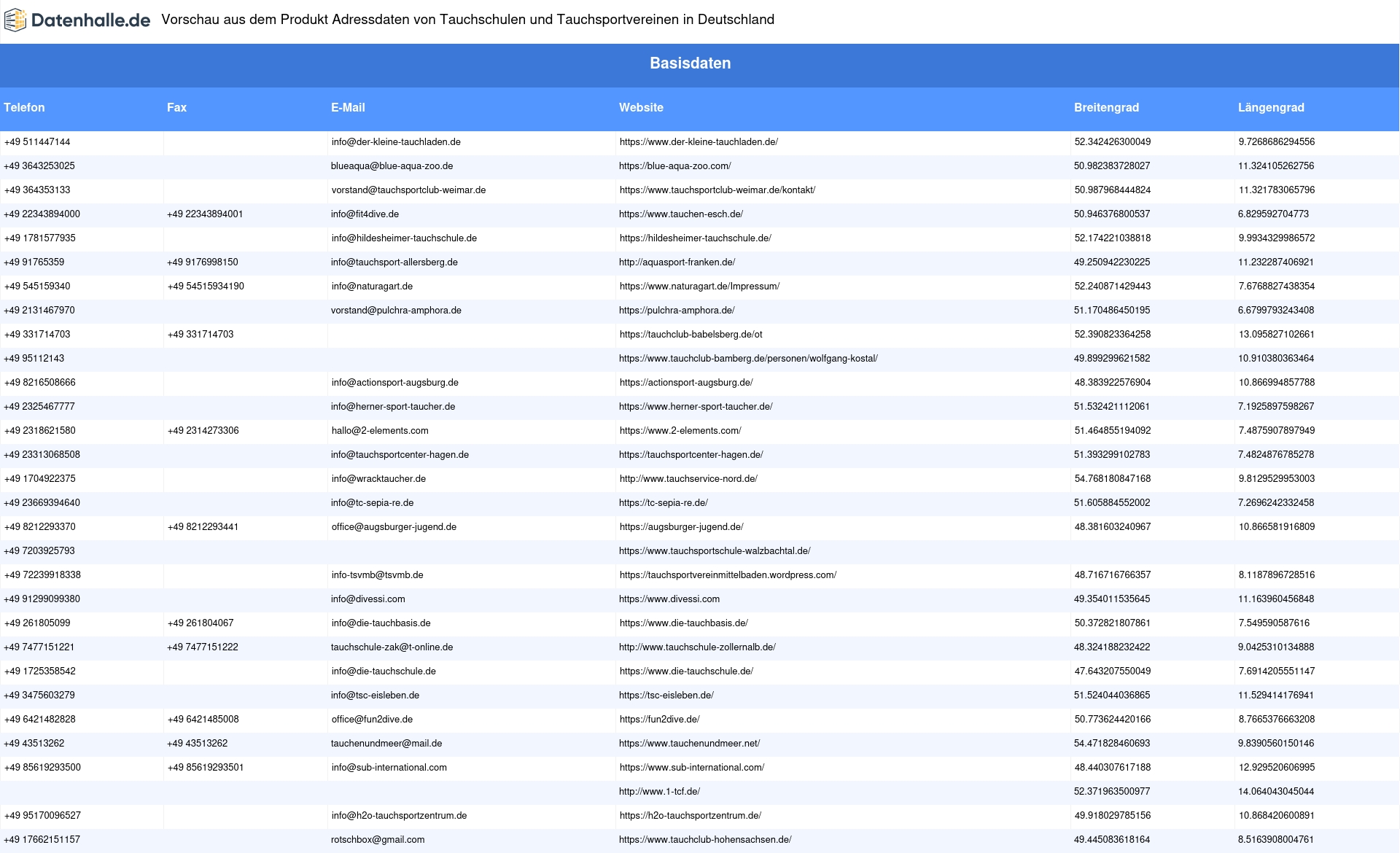The height and width of the screenshot is (853, 1400).
Task: Select email vorstand@tauchsportclub-weimar.de
Action: [x=408, y=190]
